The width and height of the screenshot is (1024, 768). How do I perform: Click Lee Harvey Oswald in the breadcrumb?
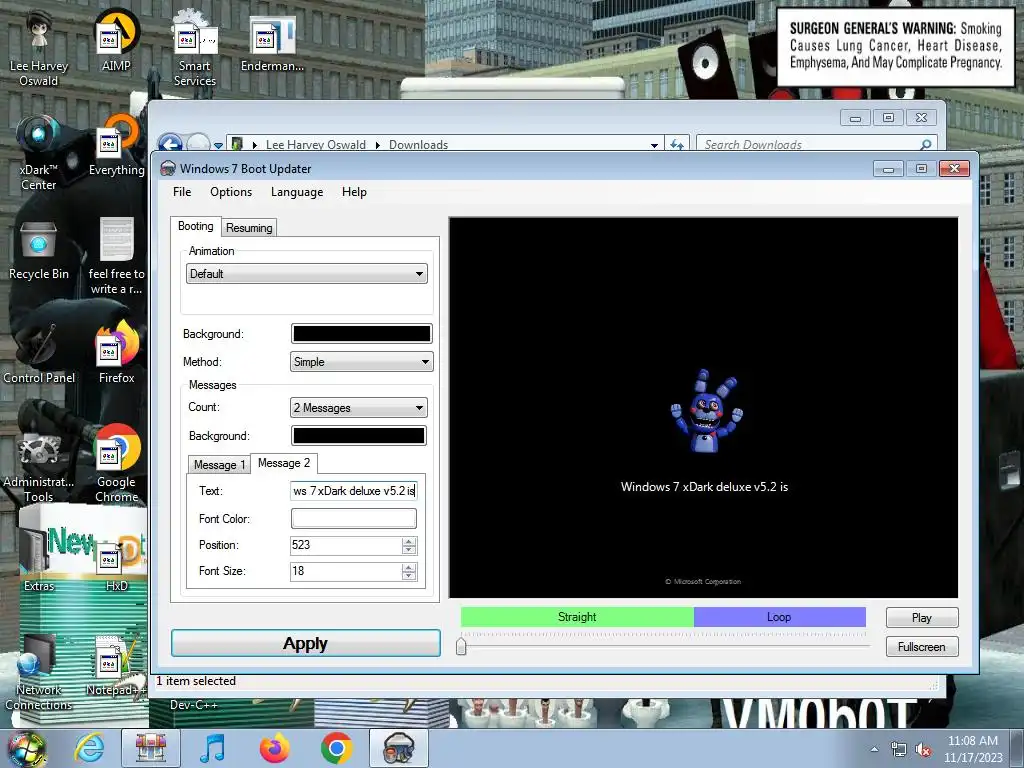point(316,145)
